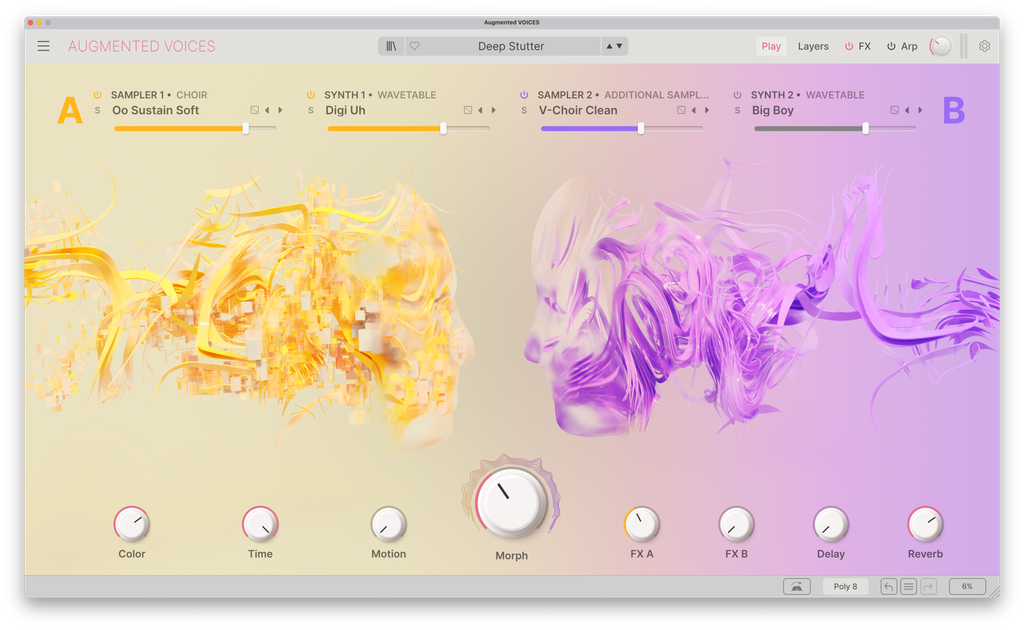Click the FX A knob
This screenshot has width=1024, height=630.
pyautogui.click(x=642, y=524)
